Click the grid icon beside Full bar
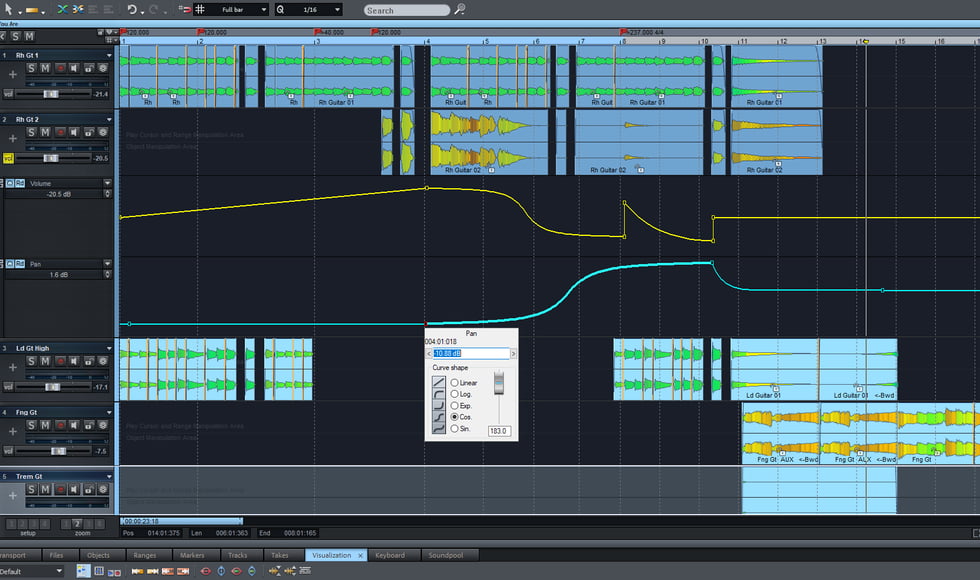Viewport: 980px width, 580px height. [x=200, y=9]
